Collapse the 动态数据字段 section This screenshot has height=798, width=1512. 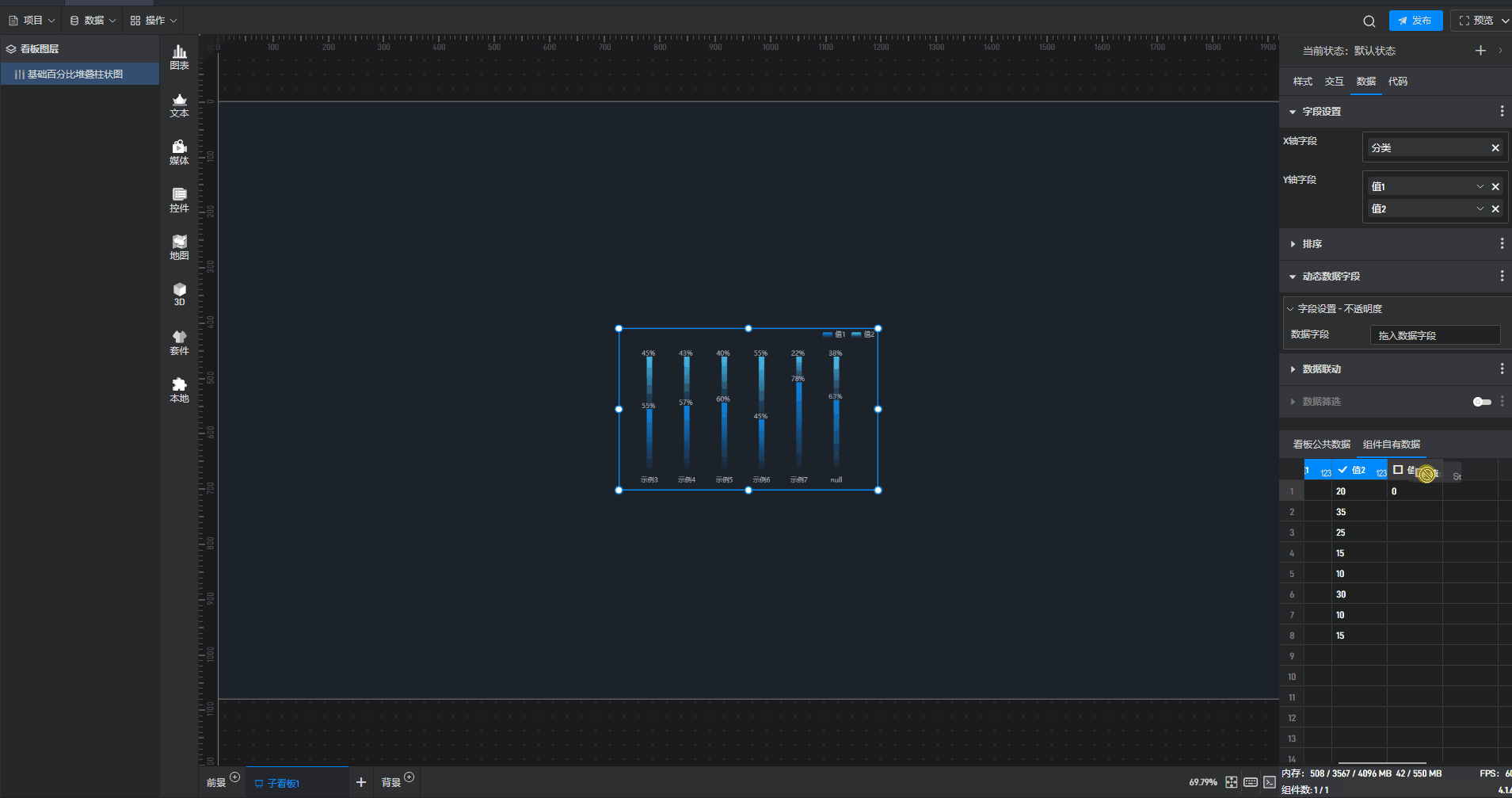(x=1293, y=277)
